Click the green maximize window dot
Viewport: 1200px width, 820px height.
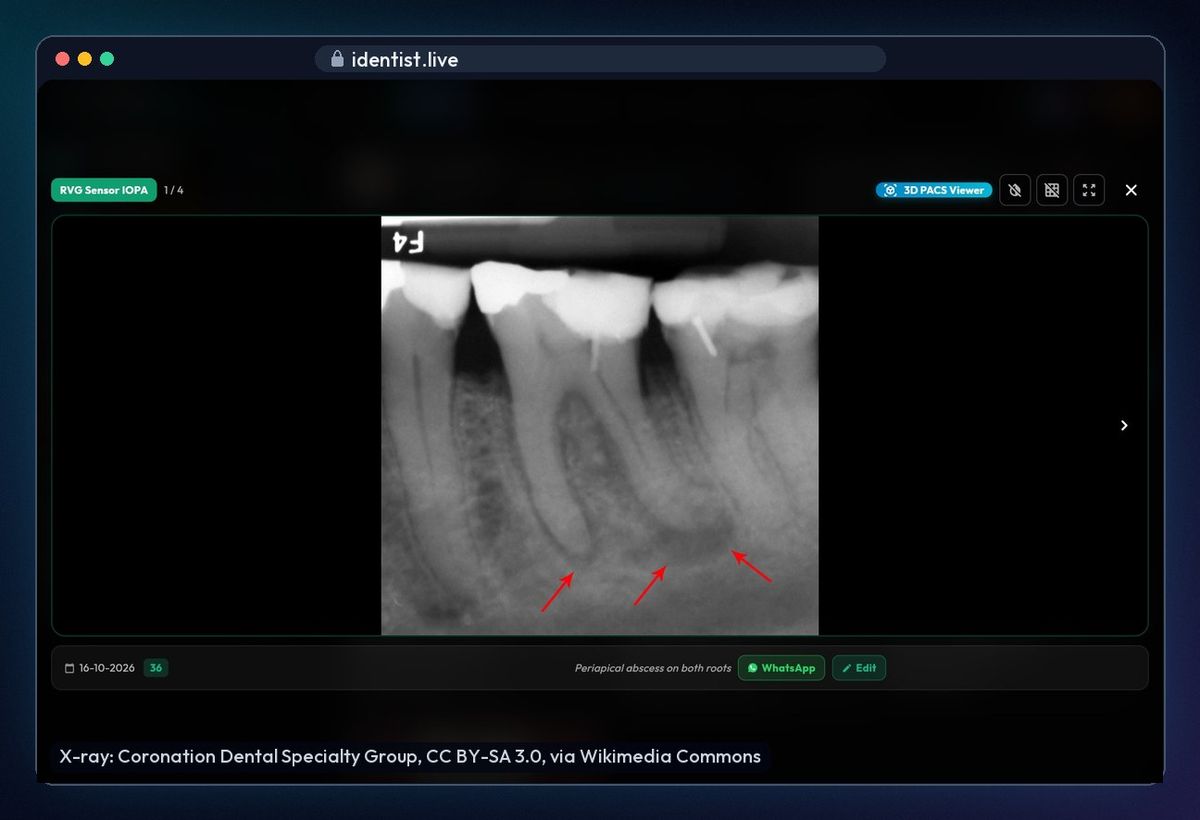[107, 59]
